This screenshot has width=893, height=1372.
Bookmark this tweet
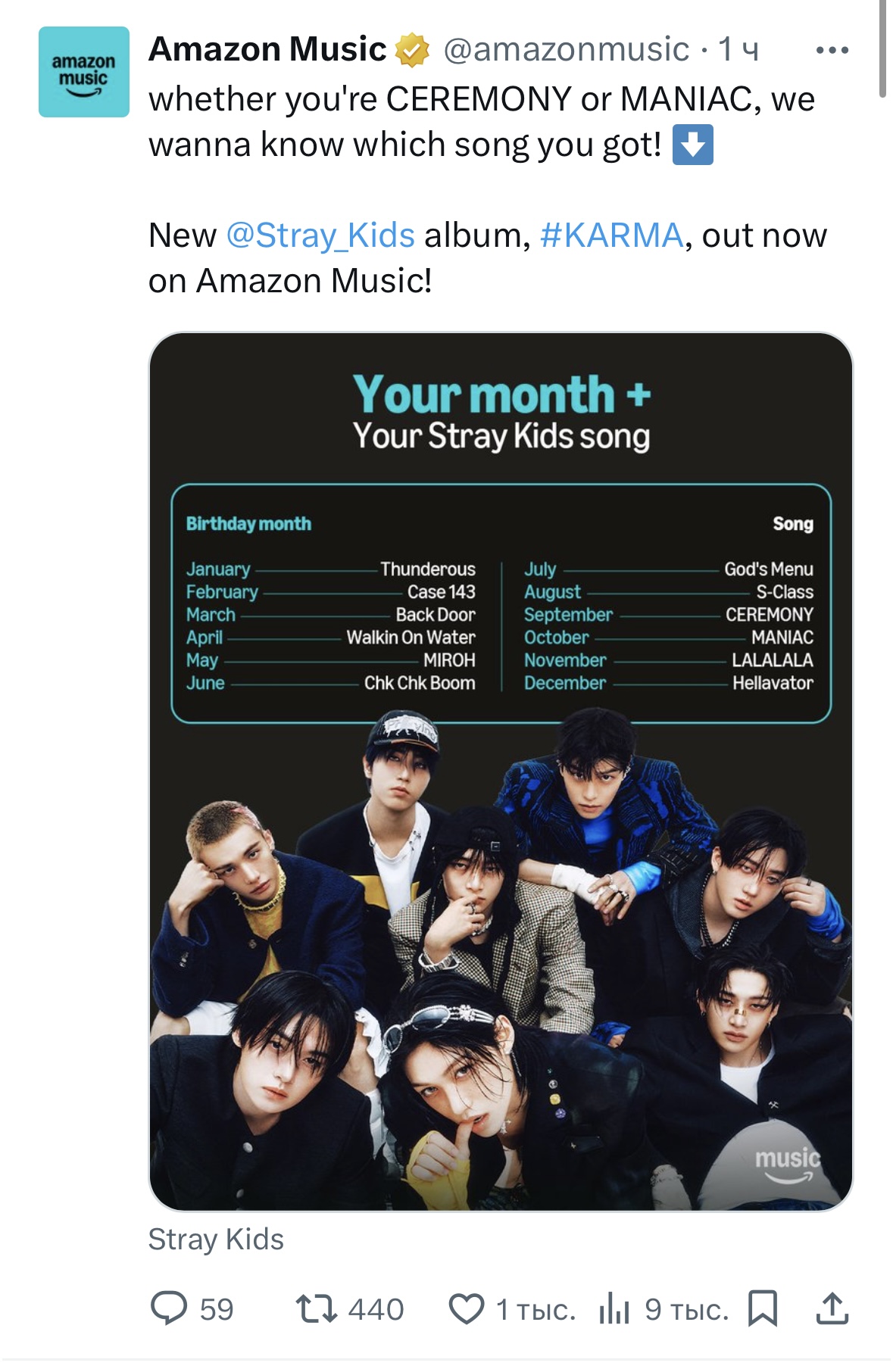(x=762, y=1308)
